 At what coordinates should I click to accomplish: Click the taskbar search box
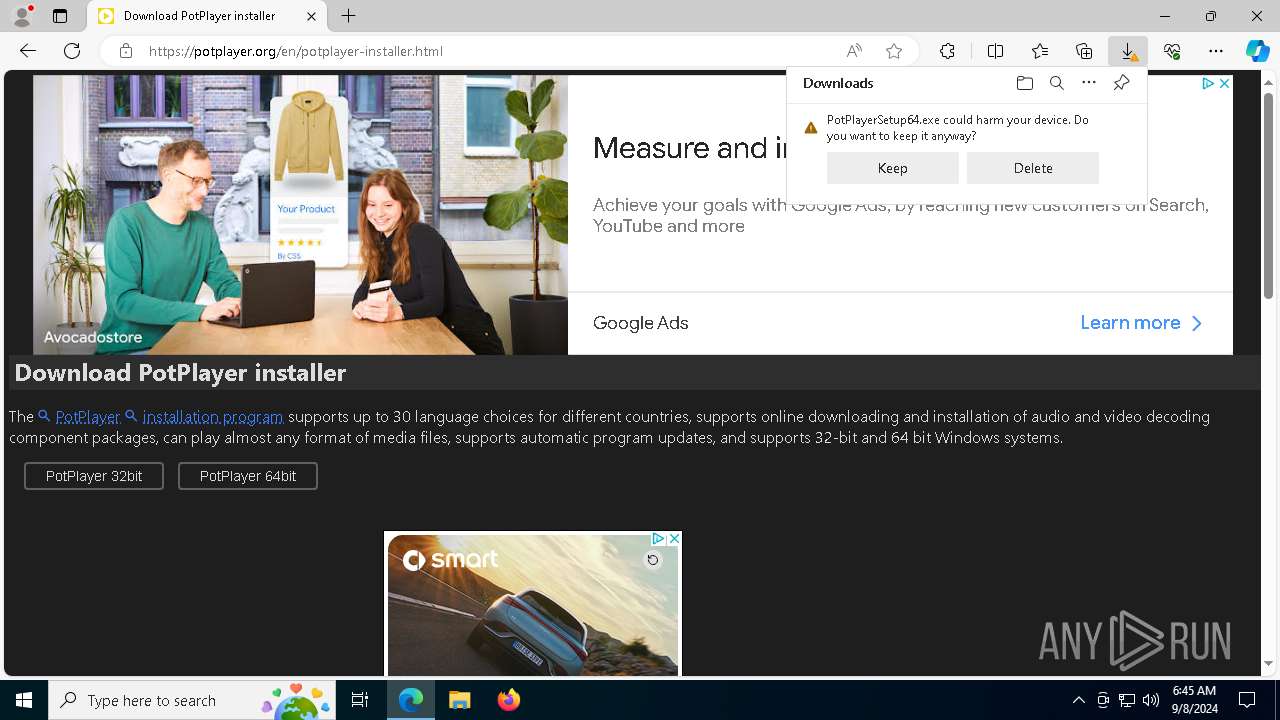pyautogui.click(x=192, y=700)
